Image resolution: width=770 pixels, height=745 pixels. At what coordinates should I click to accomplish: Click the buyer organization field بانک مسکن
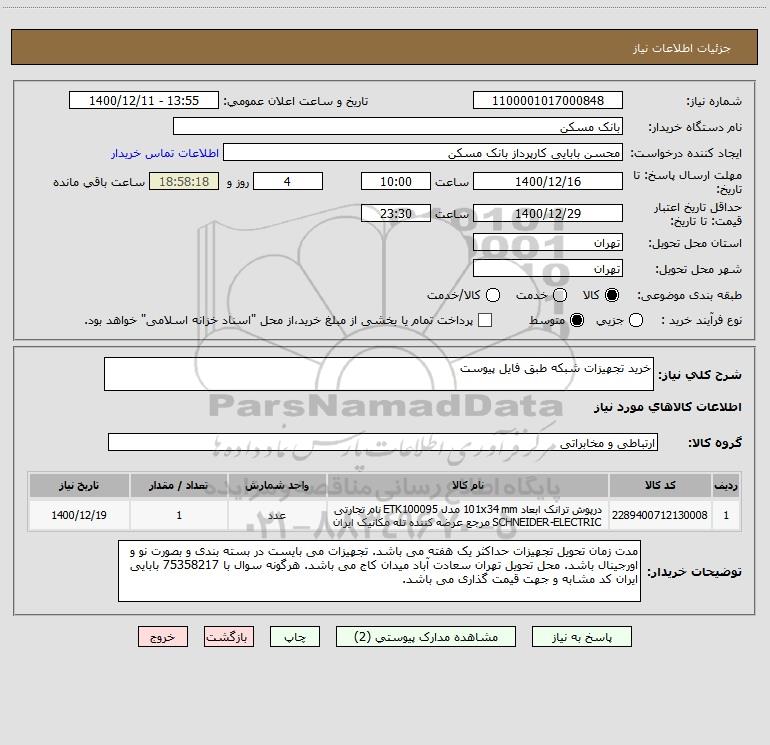coord(398,126)
